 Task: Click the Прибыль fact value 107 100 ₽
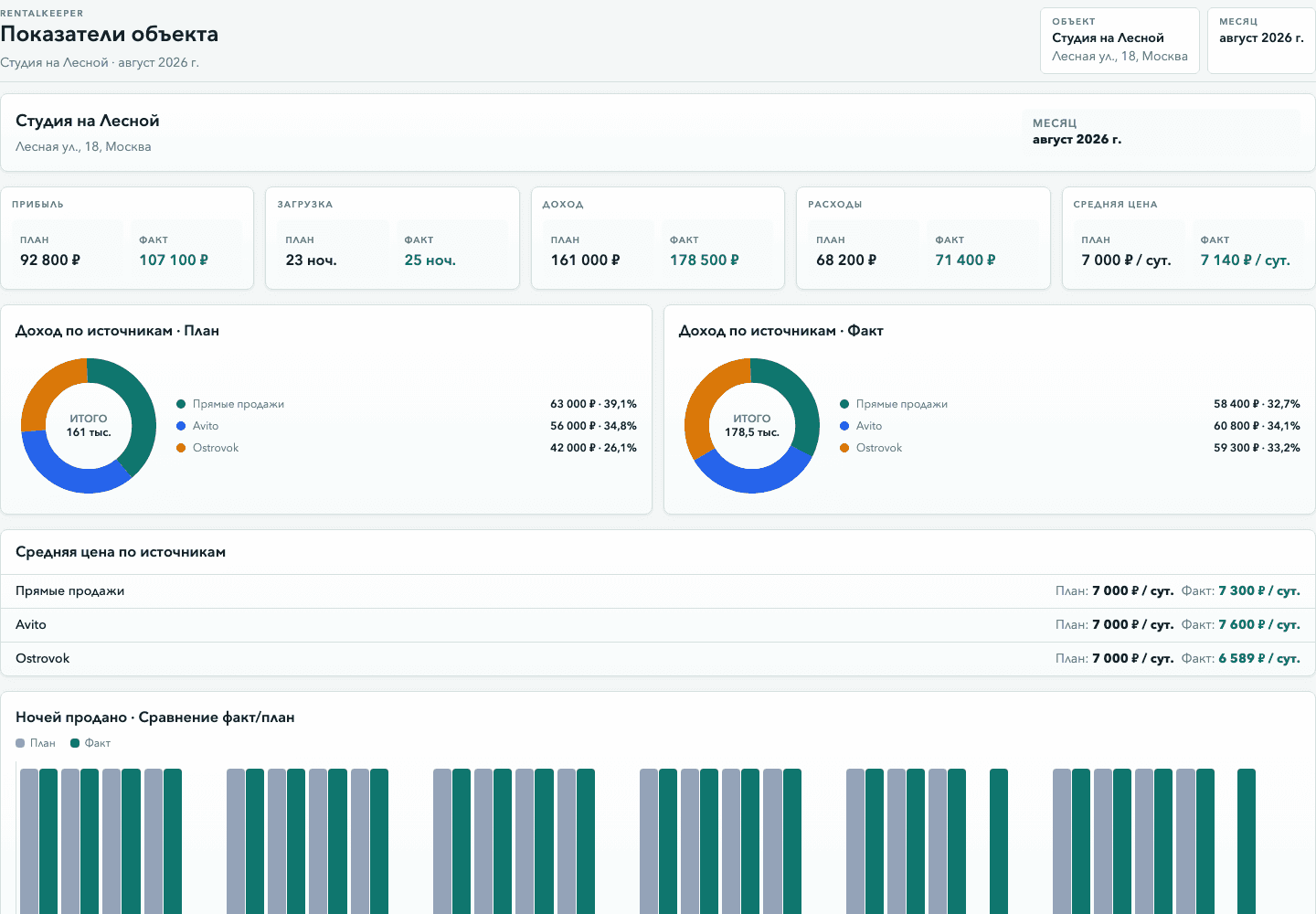click(x=174, y=260)
